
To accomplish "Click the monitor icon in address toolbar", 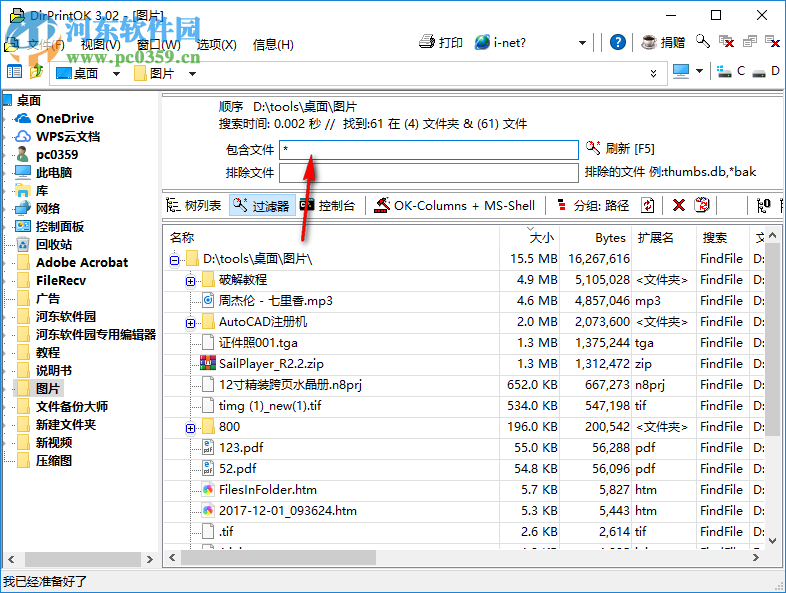I will (681, 72).
